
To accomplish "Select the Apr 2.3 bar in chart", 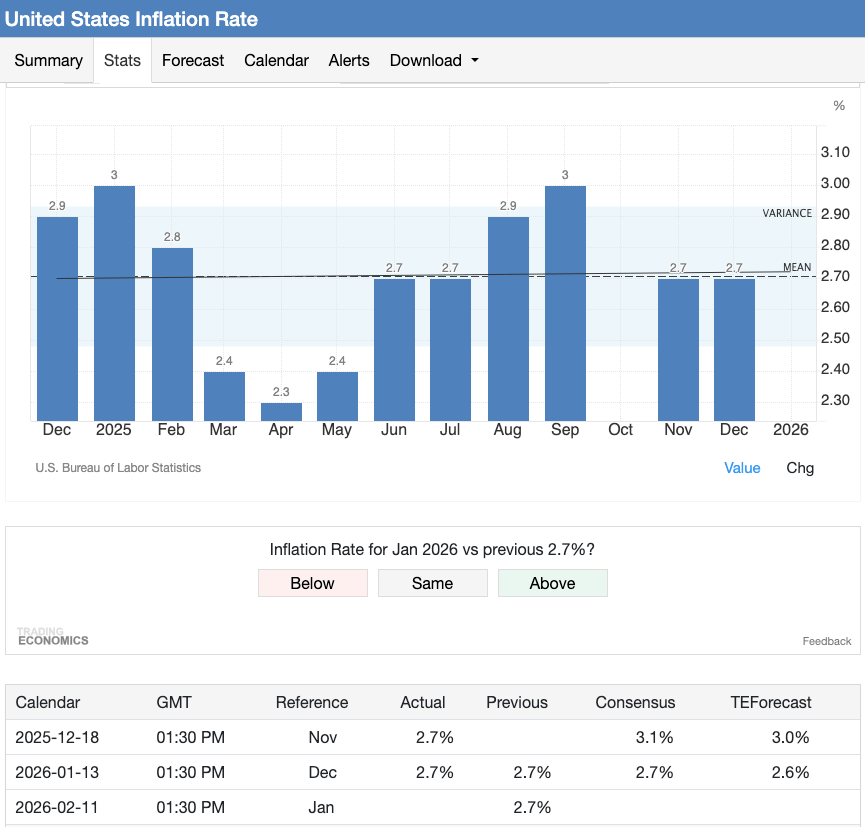I will click(x=281, y=411).
